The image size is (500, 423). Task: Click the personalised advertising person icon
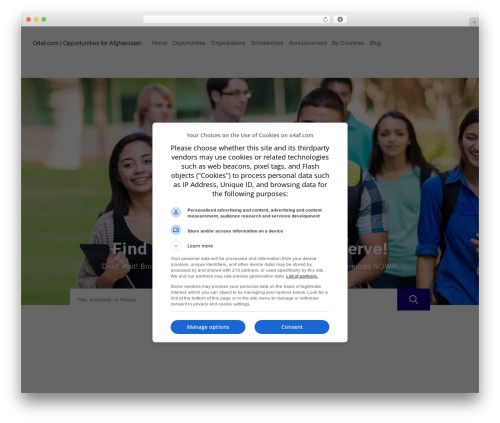(176, 212)
